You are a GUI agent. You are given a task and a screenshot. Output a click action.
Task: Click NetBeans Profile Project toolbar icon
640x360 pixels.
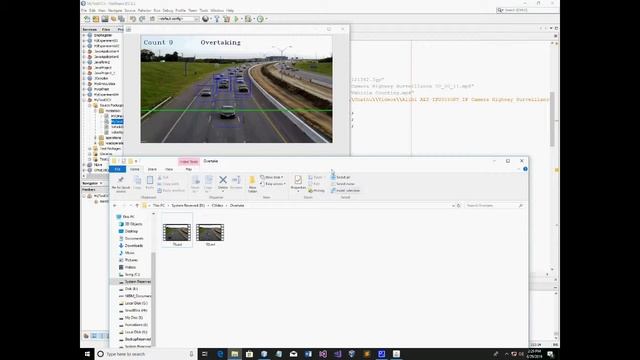[x=260, y=19]
